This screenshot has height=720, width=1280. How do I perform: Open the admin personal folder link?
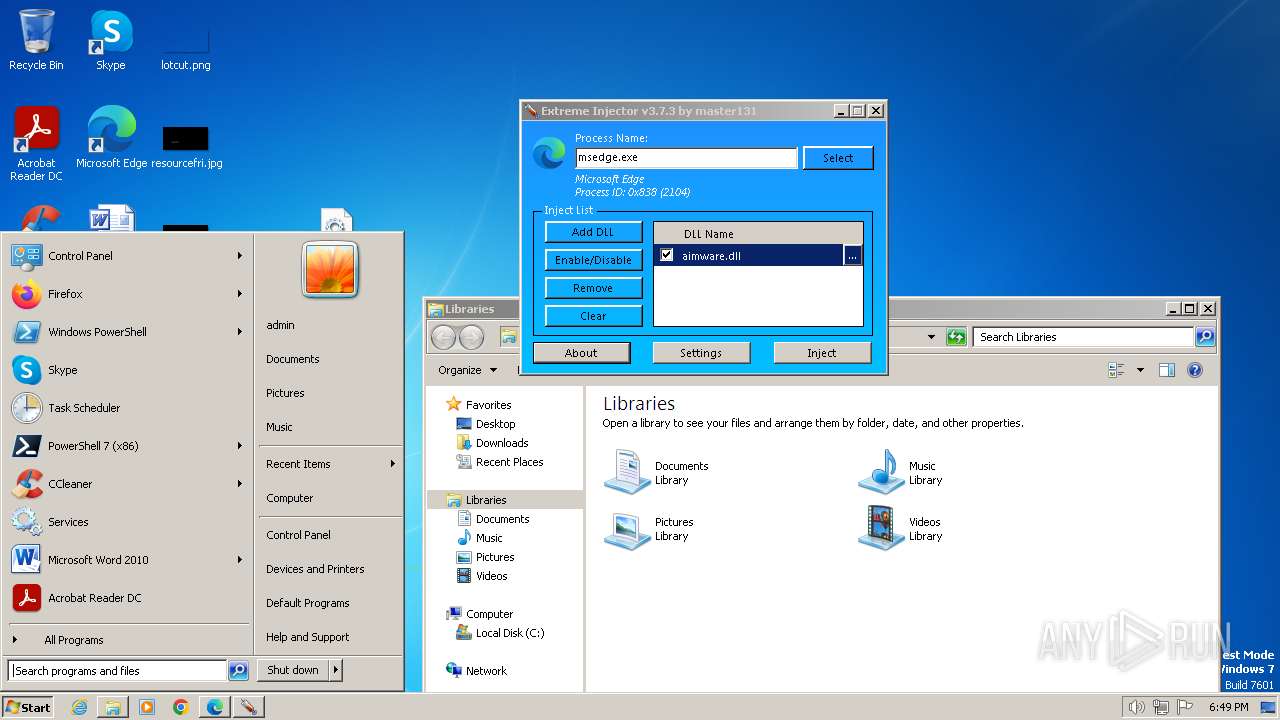point(280,325)
